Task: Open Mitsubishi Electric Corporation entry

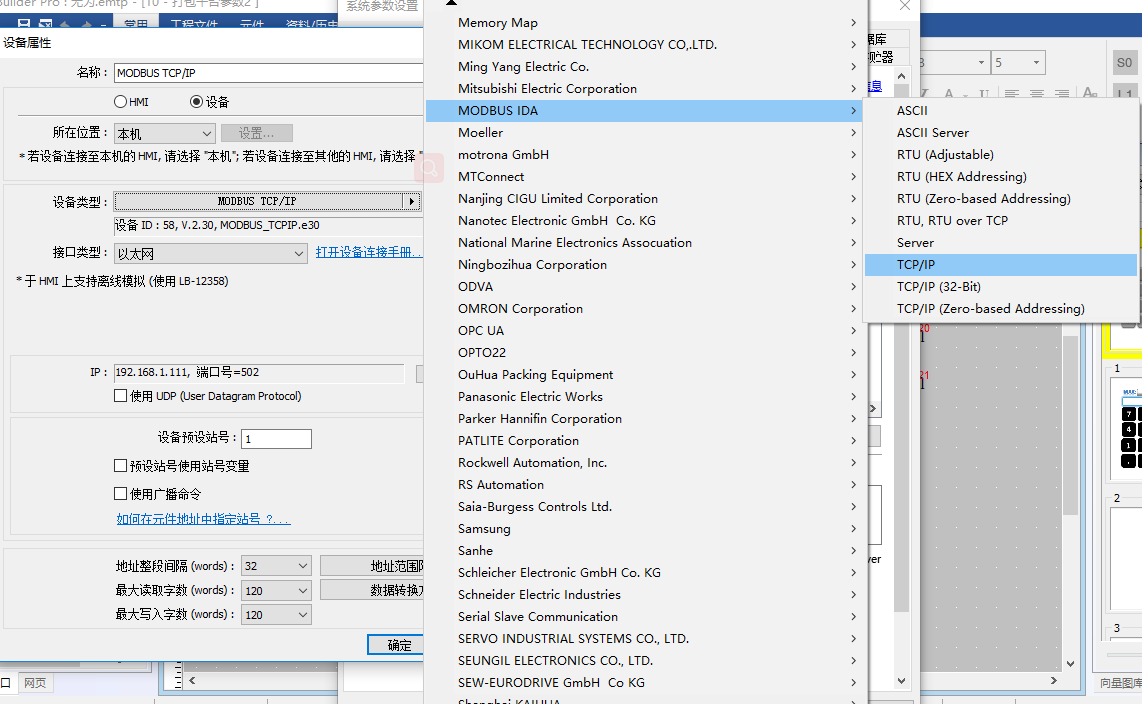Action: pos(645,89)
